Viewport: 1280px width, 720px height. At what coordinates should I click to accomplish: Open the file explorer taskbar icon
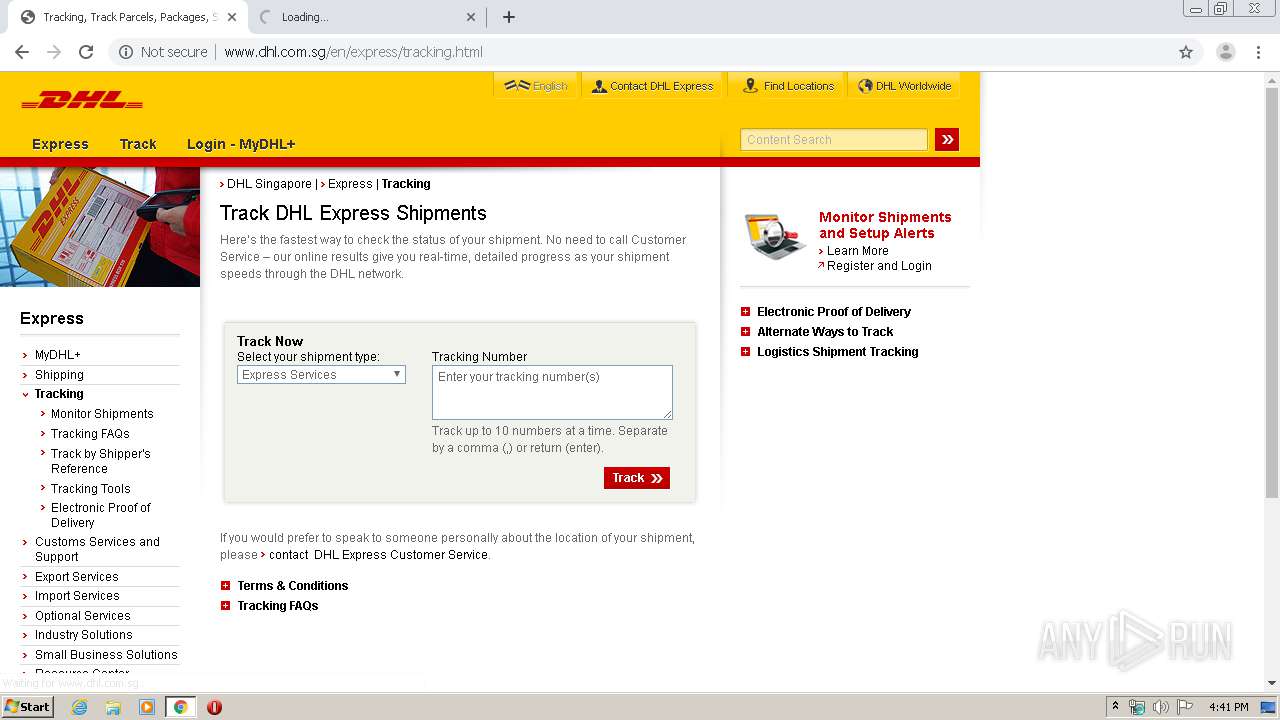pyautogui.click(x=113, y=707)
